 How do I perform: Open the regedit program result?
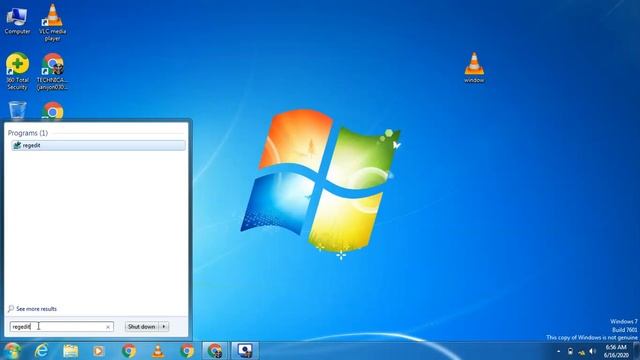coord(98,145)
